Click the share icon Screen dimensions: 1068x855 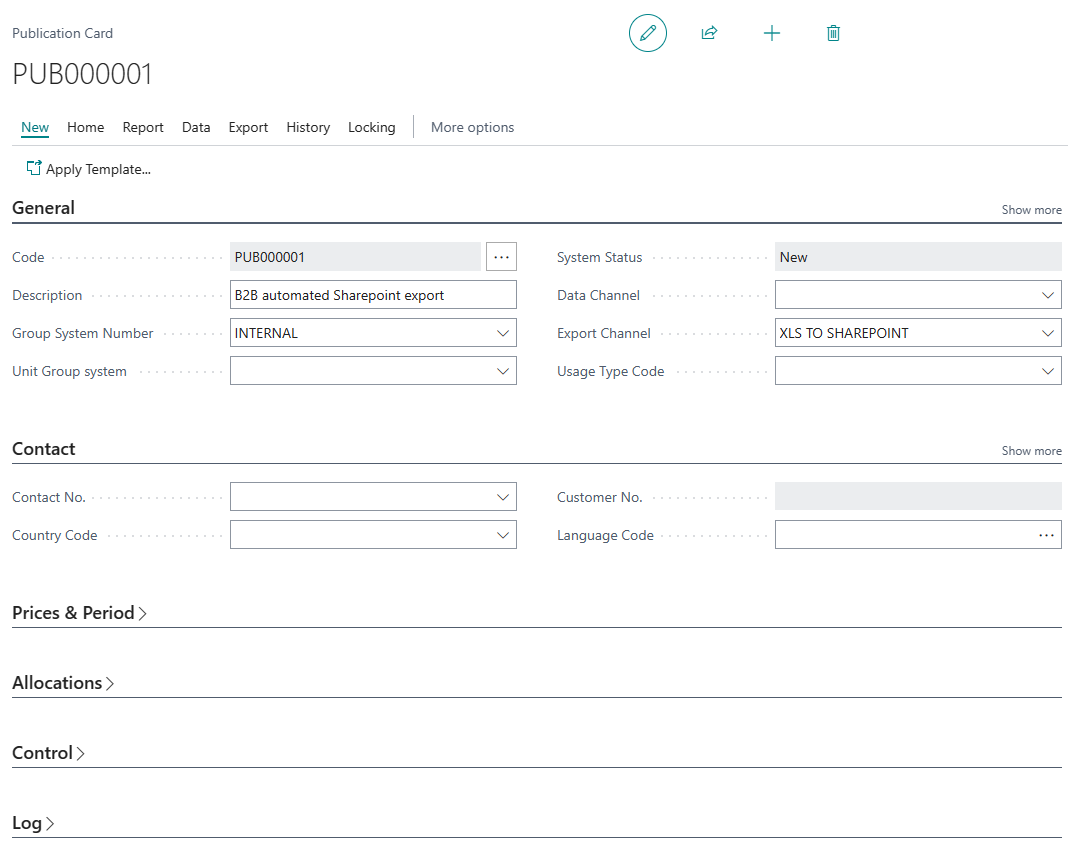(x=709, y=33)
